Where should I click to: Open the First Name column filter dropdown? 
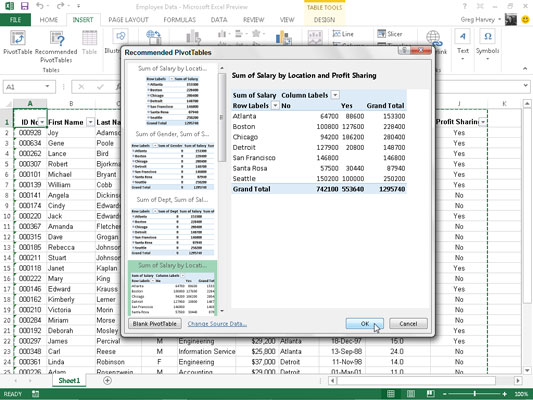coord(90,122)
